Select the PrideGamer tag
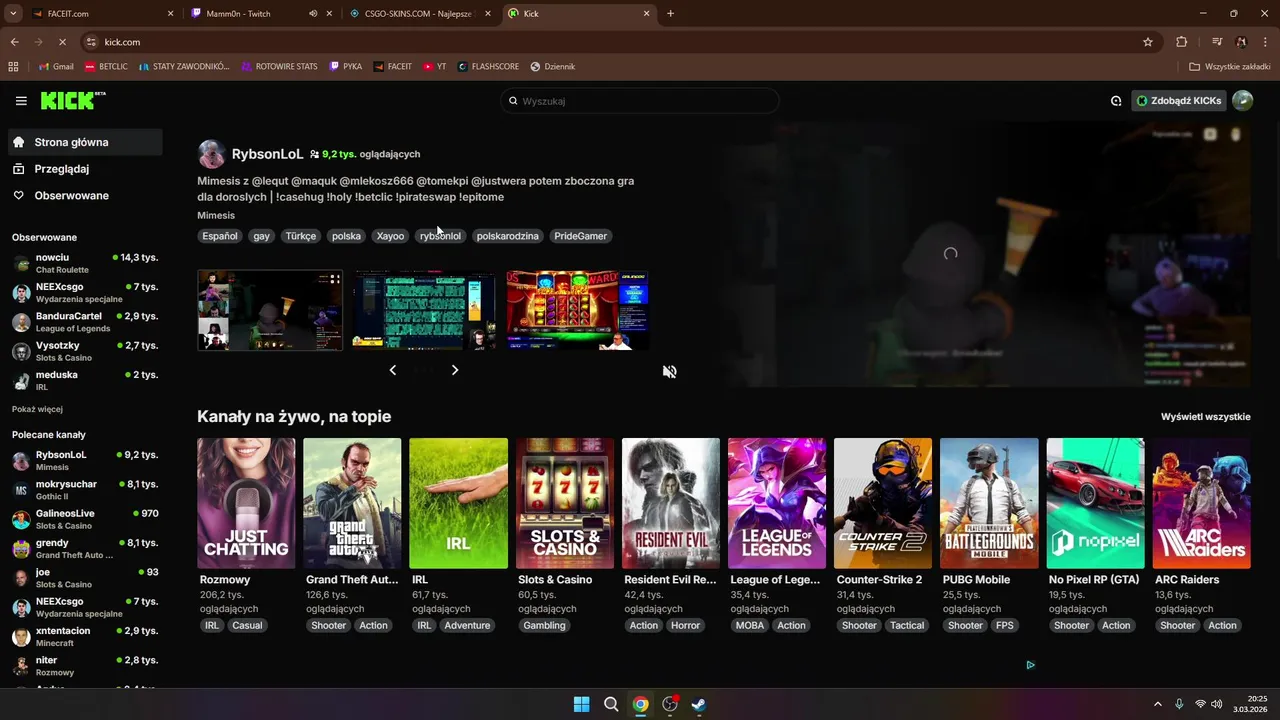The image size is (1280, 720). point(581,236)
